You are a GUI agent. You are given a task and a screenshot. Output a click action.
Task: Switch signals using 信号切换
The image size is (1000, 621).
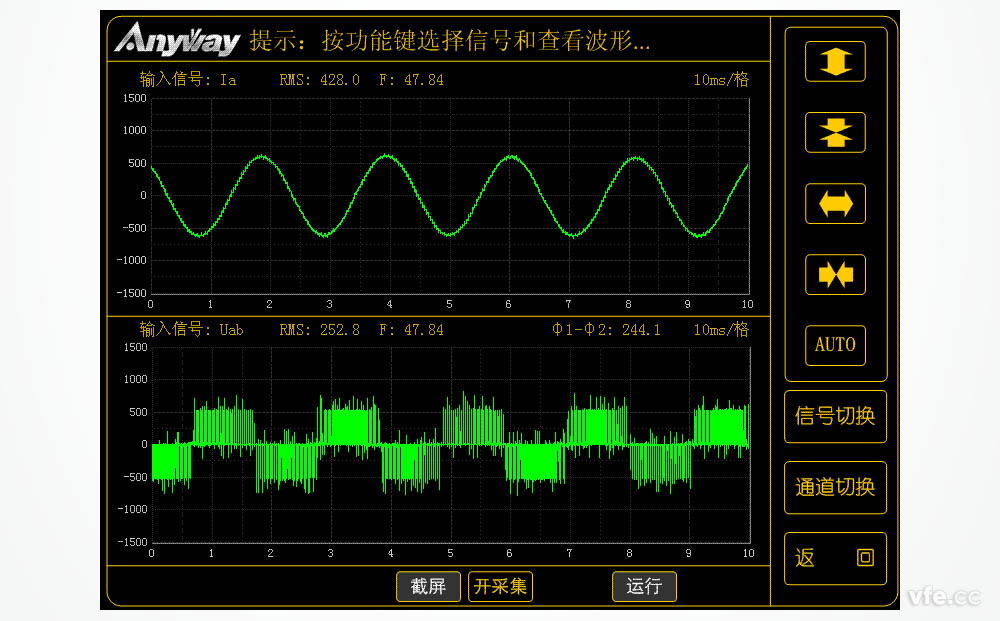(x=835, y=417)
